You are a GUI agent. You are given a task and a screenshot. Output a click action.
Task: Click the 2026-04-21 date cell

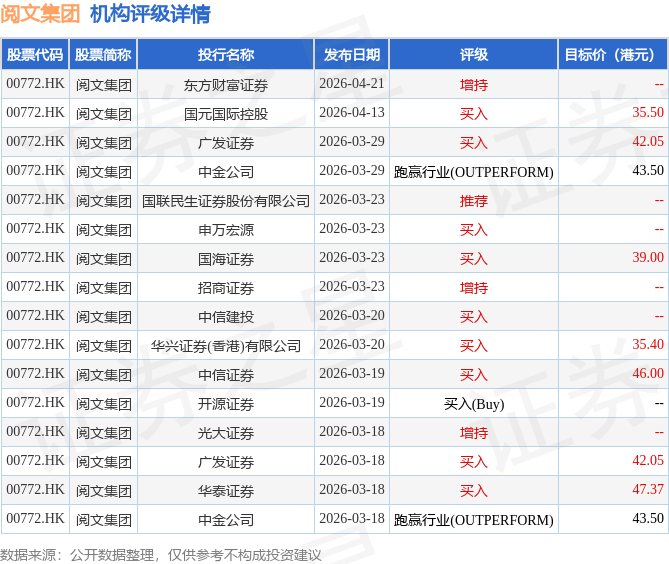[x=352, y=84]
